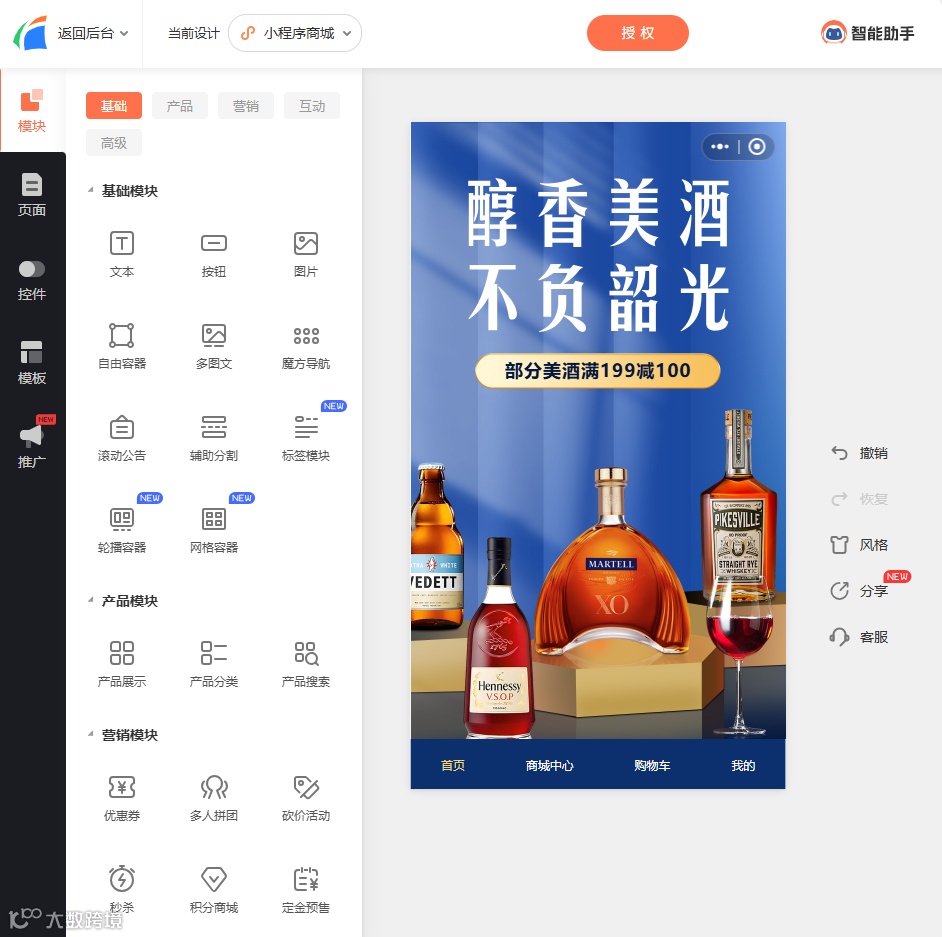The width and height of the screenshot is (942, 937).
Task: Click the orange 授权 authorize button
Action: [637, 33]
